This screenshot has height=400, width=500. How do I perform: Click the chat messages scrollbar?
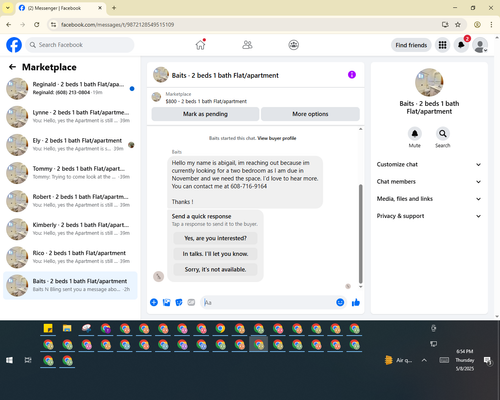[x=360, y=233]
